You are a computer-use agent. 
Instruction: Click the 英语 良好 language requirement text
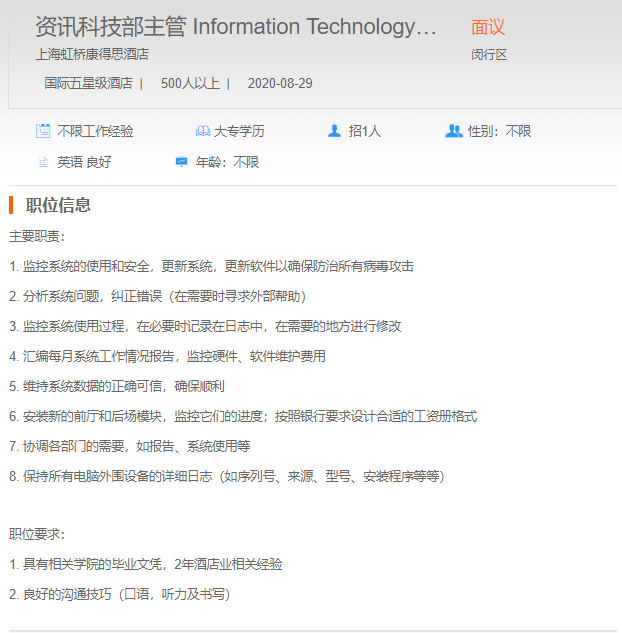click(84, 162)
